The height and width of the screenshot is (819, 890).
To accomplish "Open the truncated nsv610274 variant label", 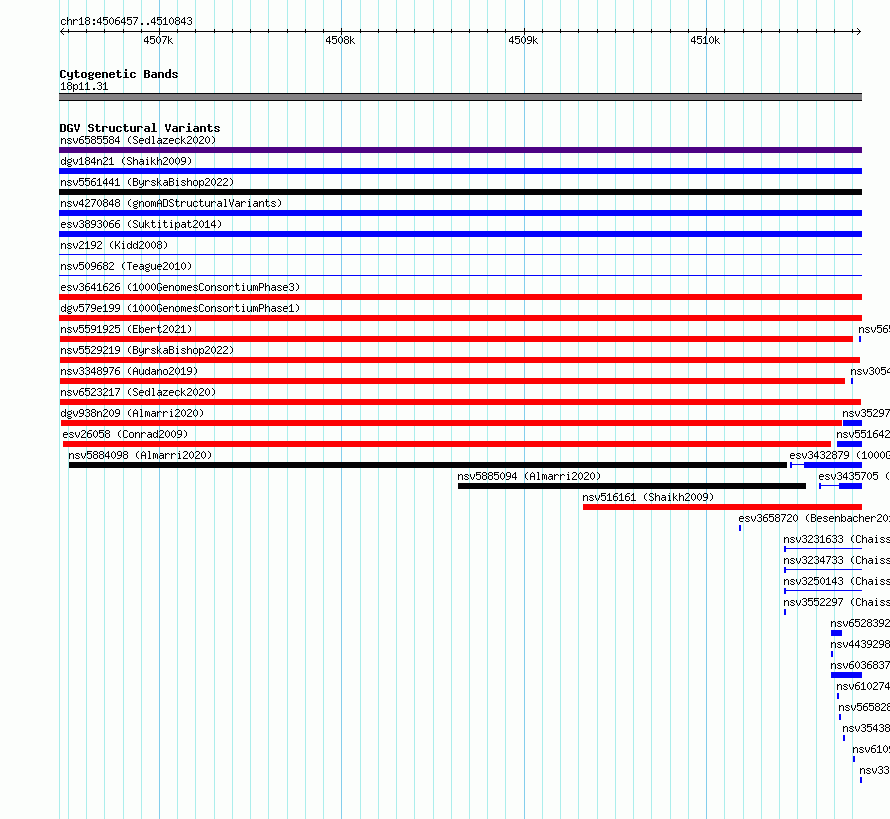I will (863, 686).
